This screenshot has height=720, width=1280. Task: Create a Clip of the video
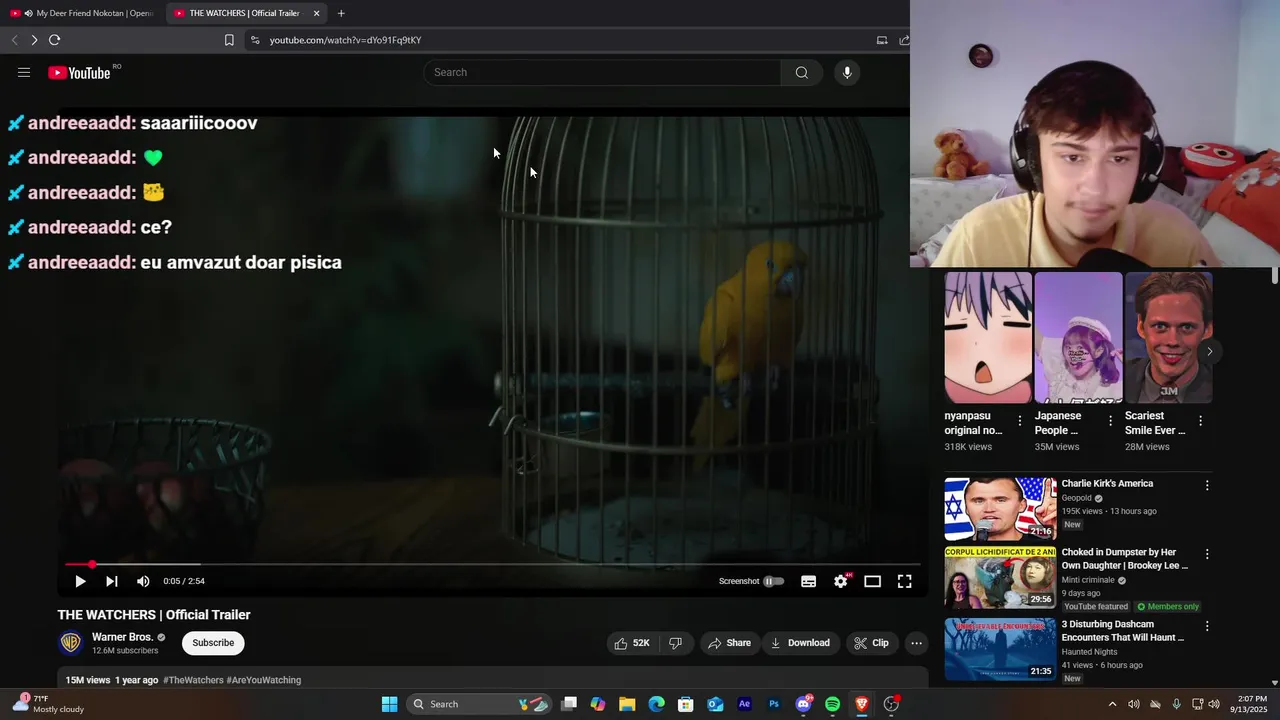pos(870,643)
